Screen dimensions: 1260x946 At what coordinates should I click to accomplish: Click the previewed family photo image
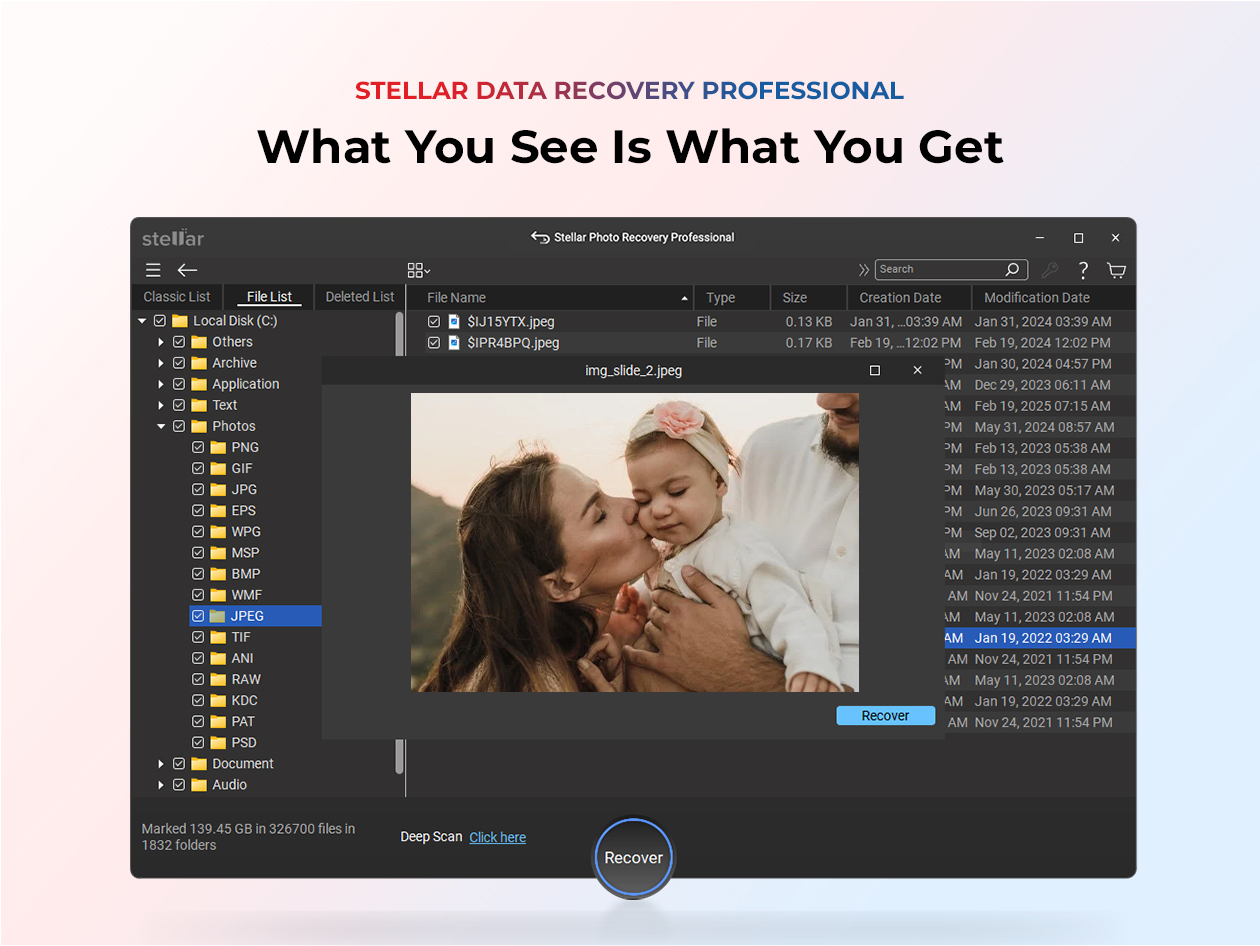pos(635,542)
